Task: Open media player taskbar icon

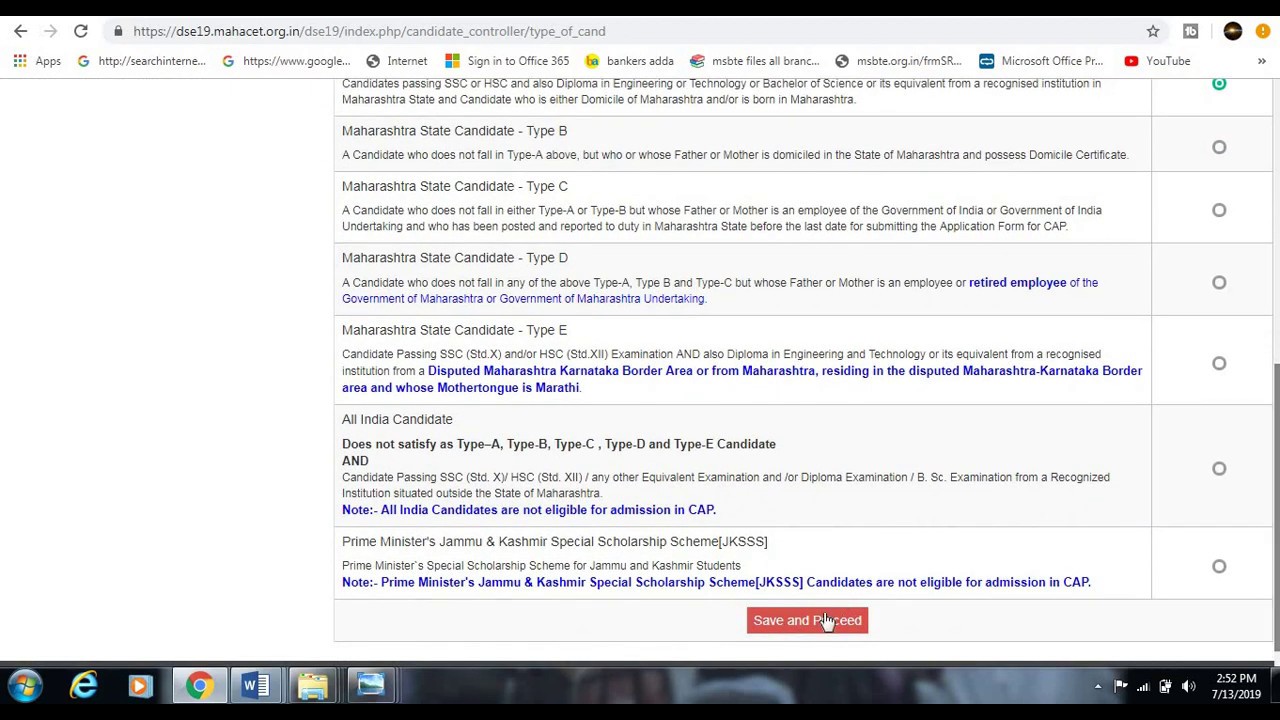Action: pyautogui.click(x=140, y=686)
